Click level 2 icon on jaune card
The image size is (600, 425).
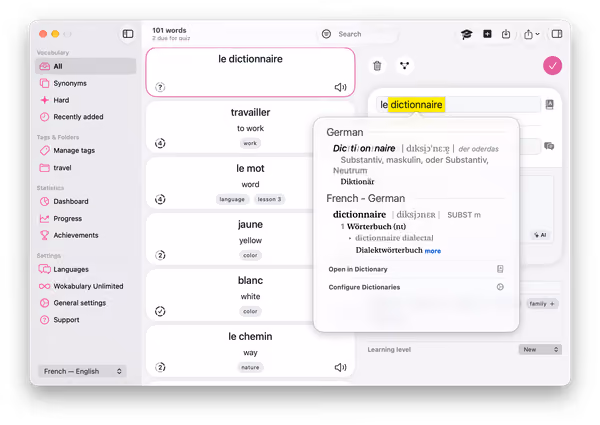160,255
